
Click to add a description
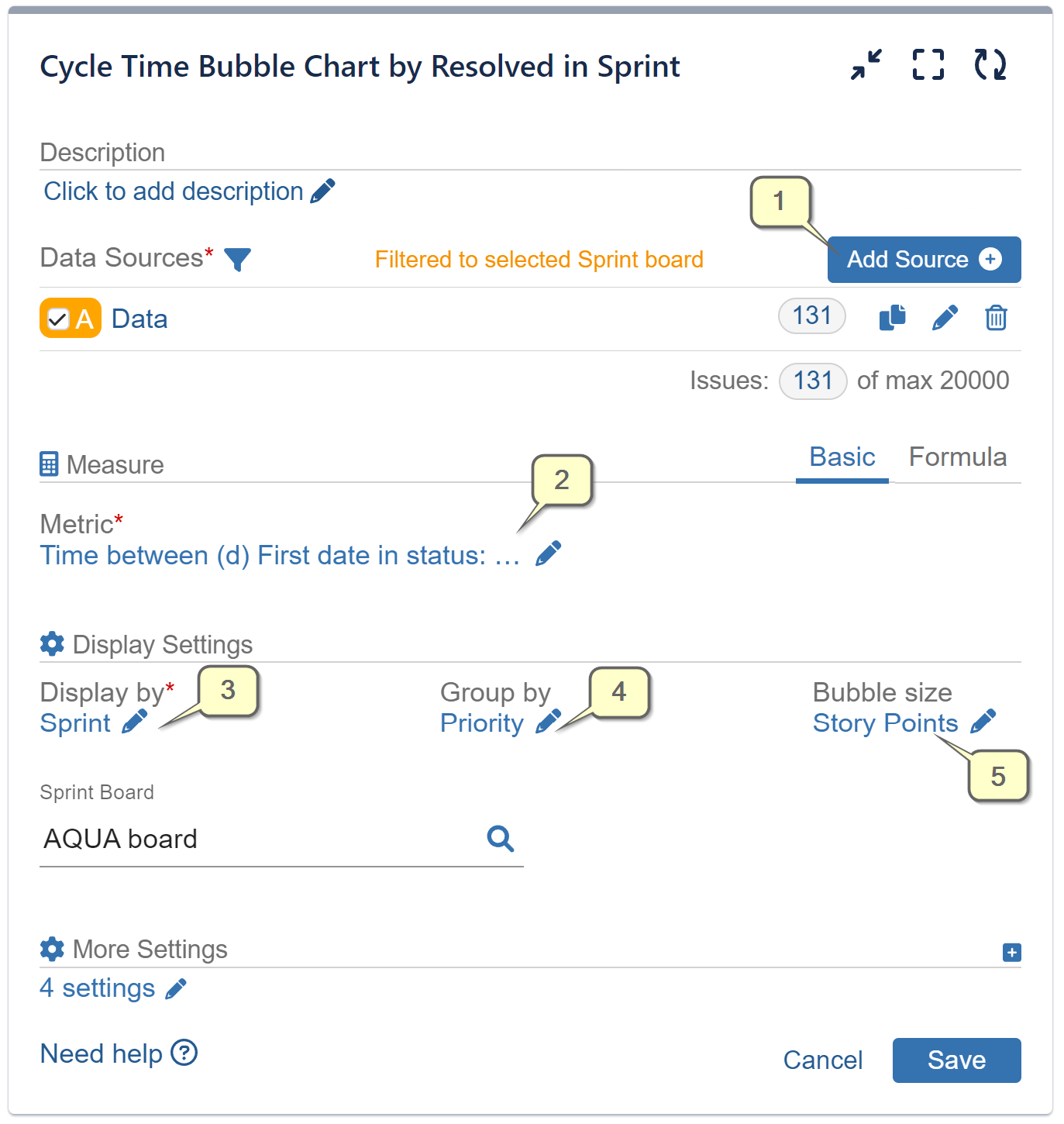pyautogui.click(x=173, y=191)
